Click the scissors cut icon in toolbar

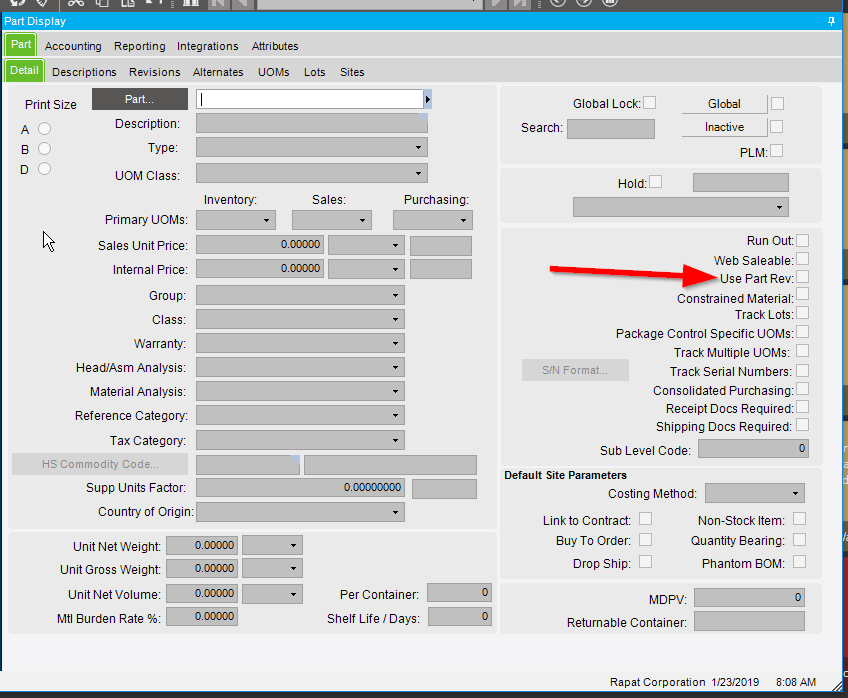click(x=75, y=4)
